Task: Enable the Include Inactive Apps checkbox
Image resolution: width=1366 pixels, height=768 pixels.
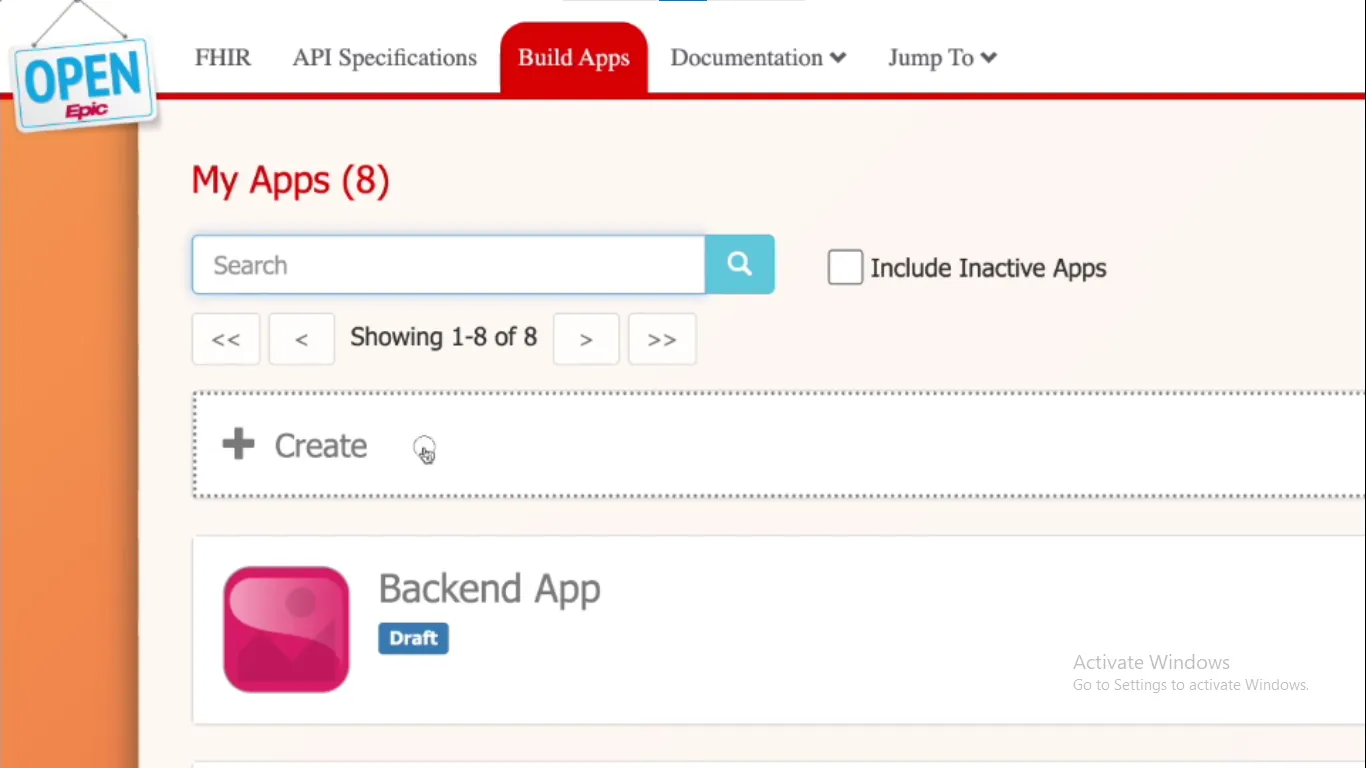Action: [845, 266]
